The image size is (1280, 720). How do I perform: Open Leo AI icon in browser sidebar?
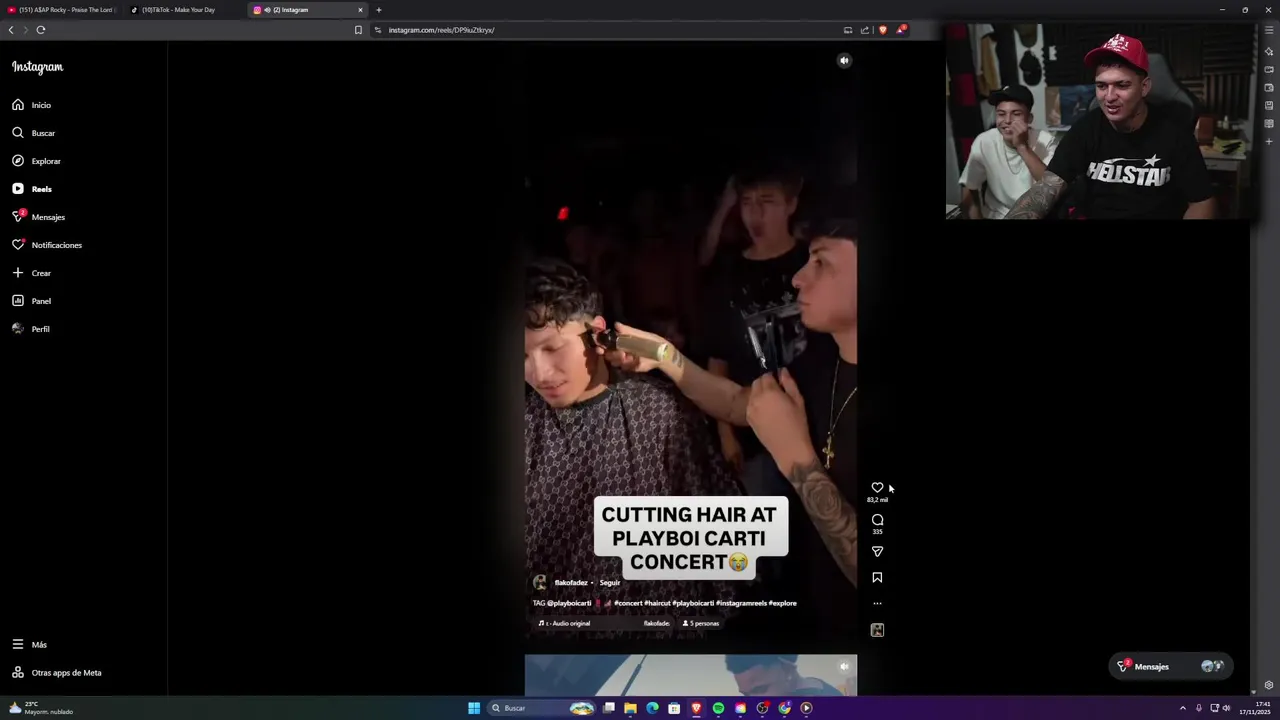pyautogui.click(x=1269, y=51)
